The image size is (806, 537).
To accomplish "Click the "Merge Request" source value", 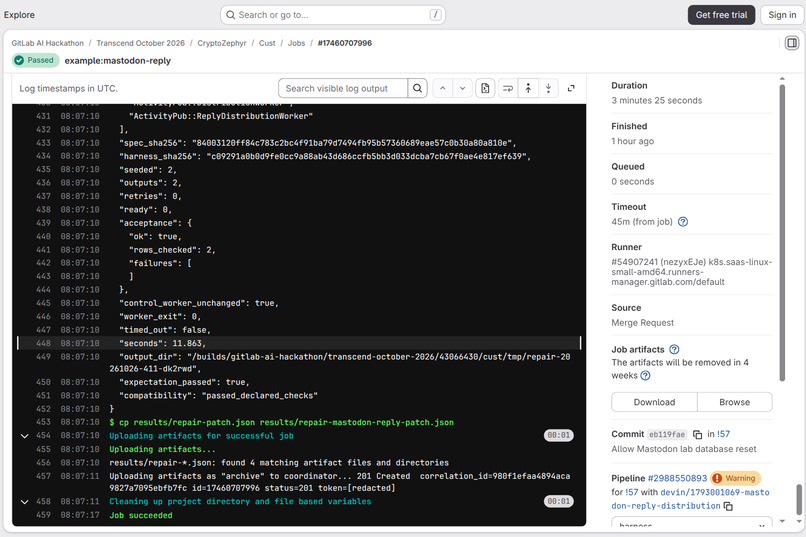I will [x=643, y=323].
